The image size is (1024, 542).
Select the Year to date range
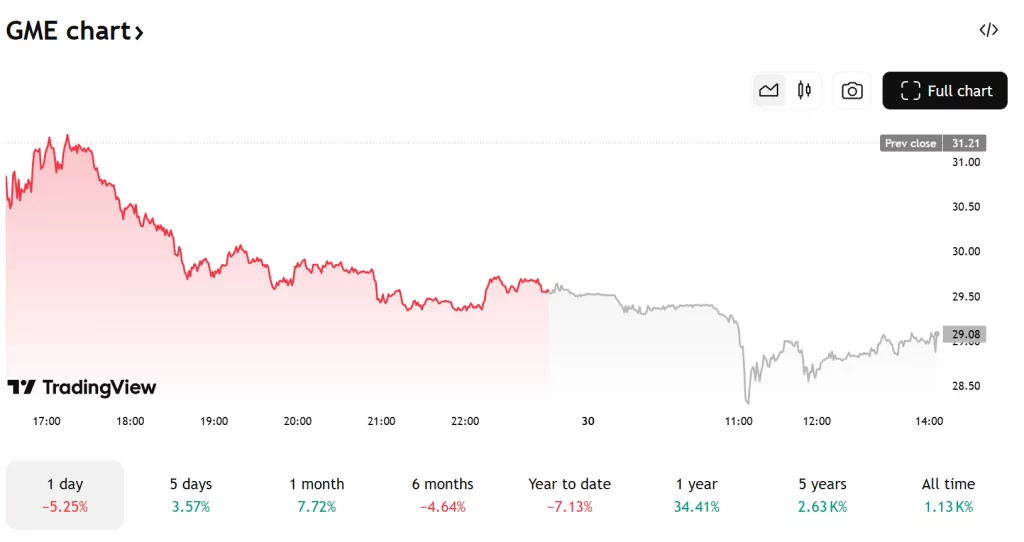569,495
